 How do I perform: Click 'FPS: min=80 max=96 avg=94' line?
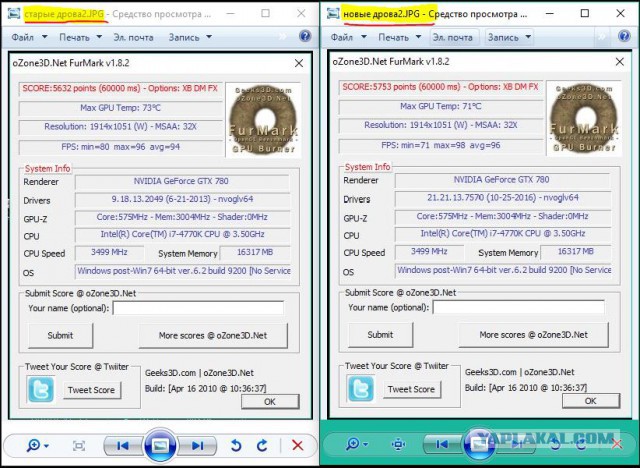tap(120, 146)
